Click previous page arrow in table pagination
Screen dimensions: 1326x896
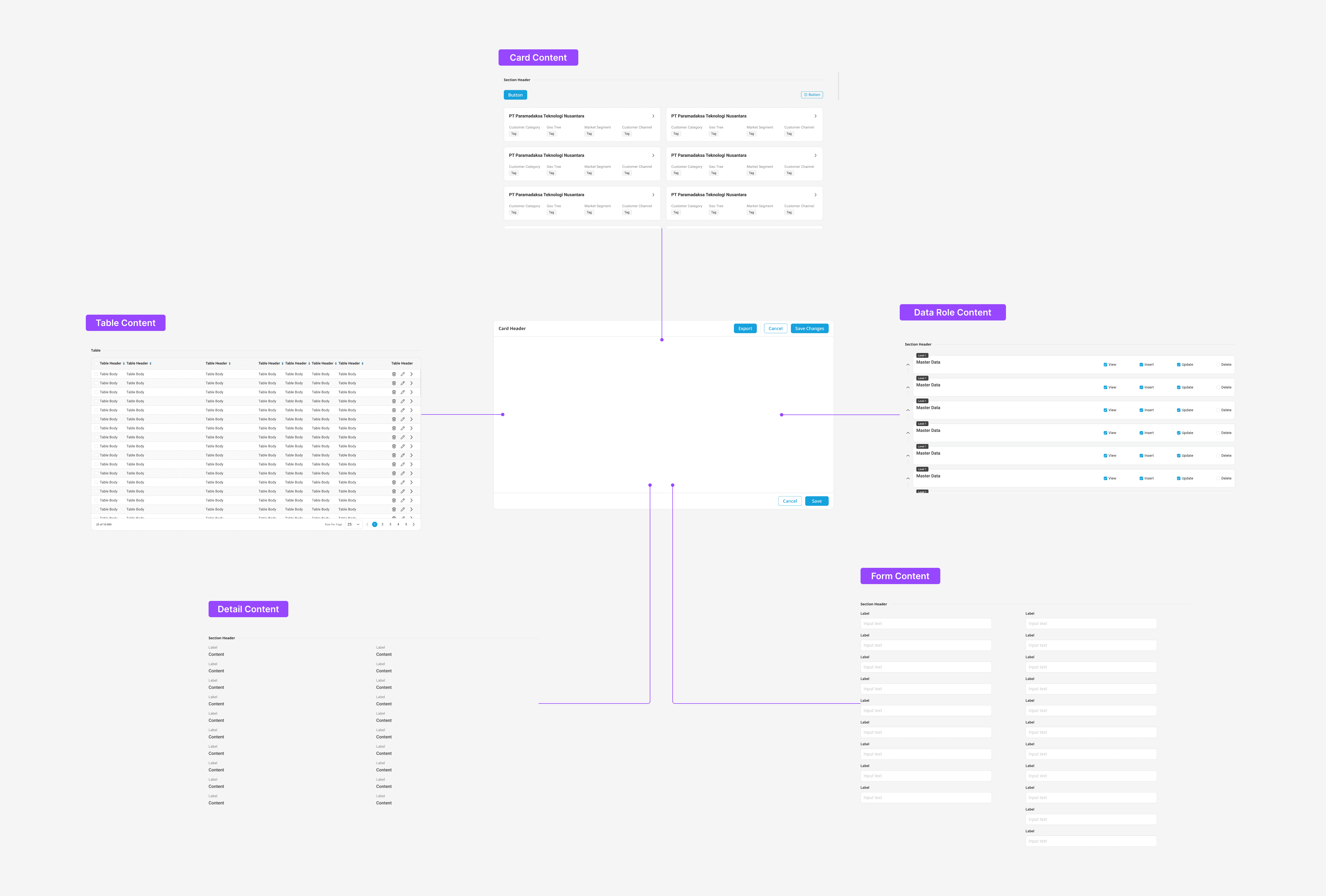point(367,524)
